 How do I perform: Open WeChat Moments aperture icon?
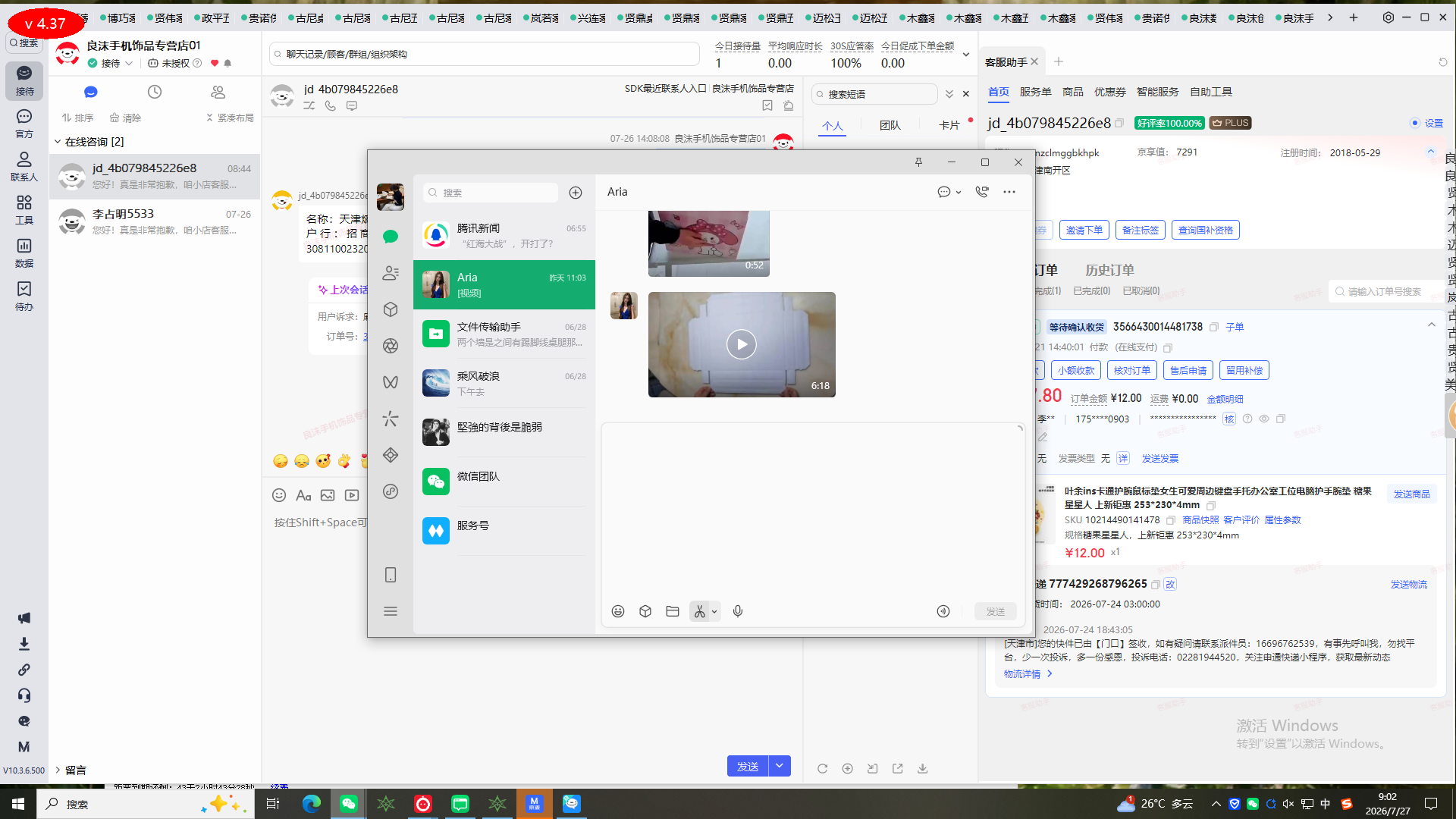(x=391, y=346)
